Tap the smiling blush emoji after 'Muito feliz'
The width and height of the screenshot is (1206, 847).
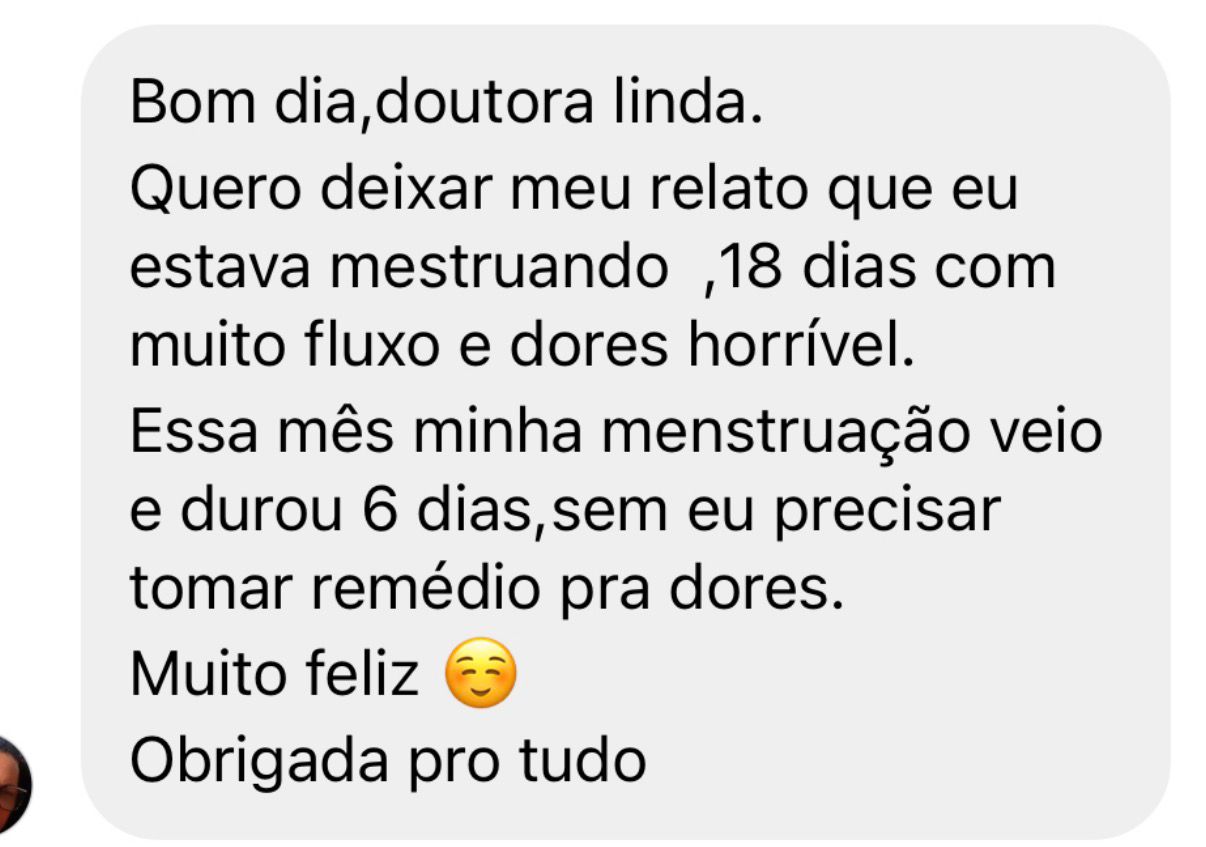[480, 675]
